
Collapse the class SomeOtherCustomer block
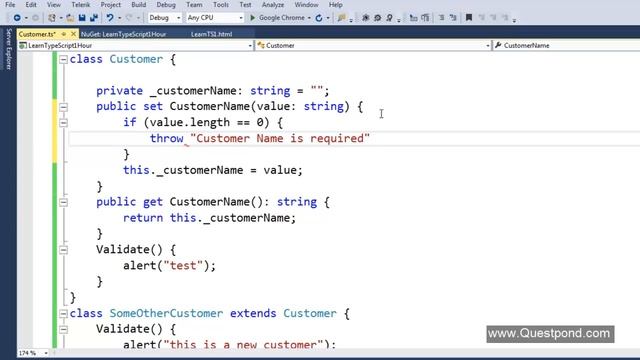[63, 314]
